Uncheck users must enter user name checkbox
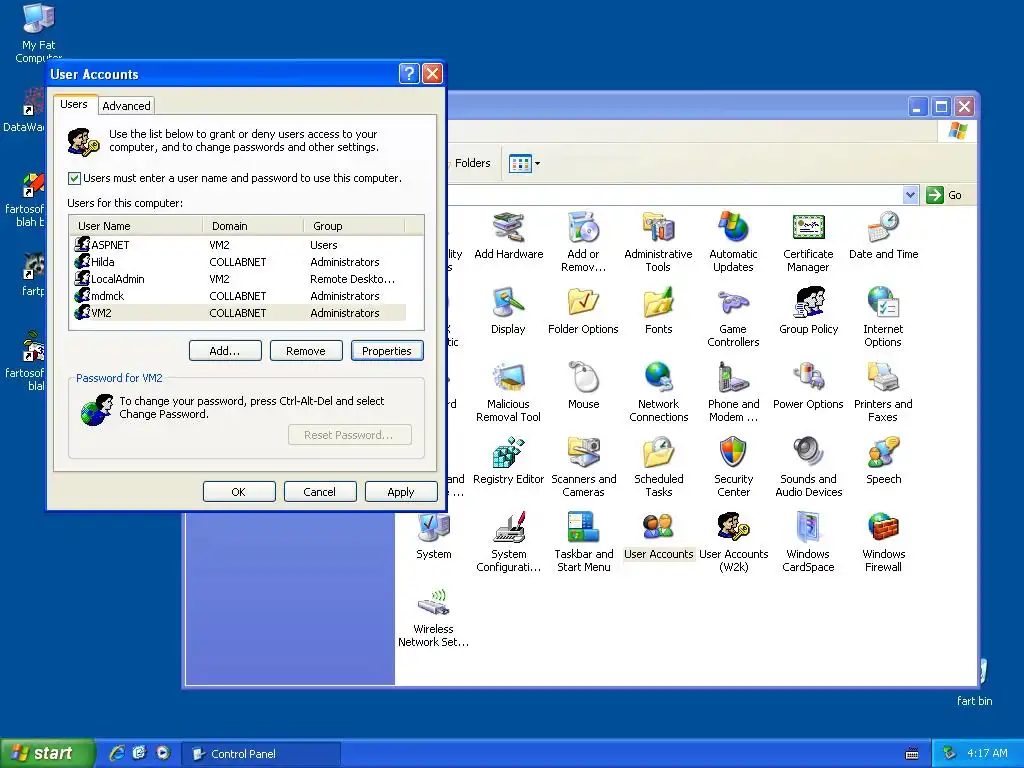The height and width of the screenshot is (768, 1024). click(x=74, y=178)
